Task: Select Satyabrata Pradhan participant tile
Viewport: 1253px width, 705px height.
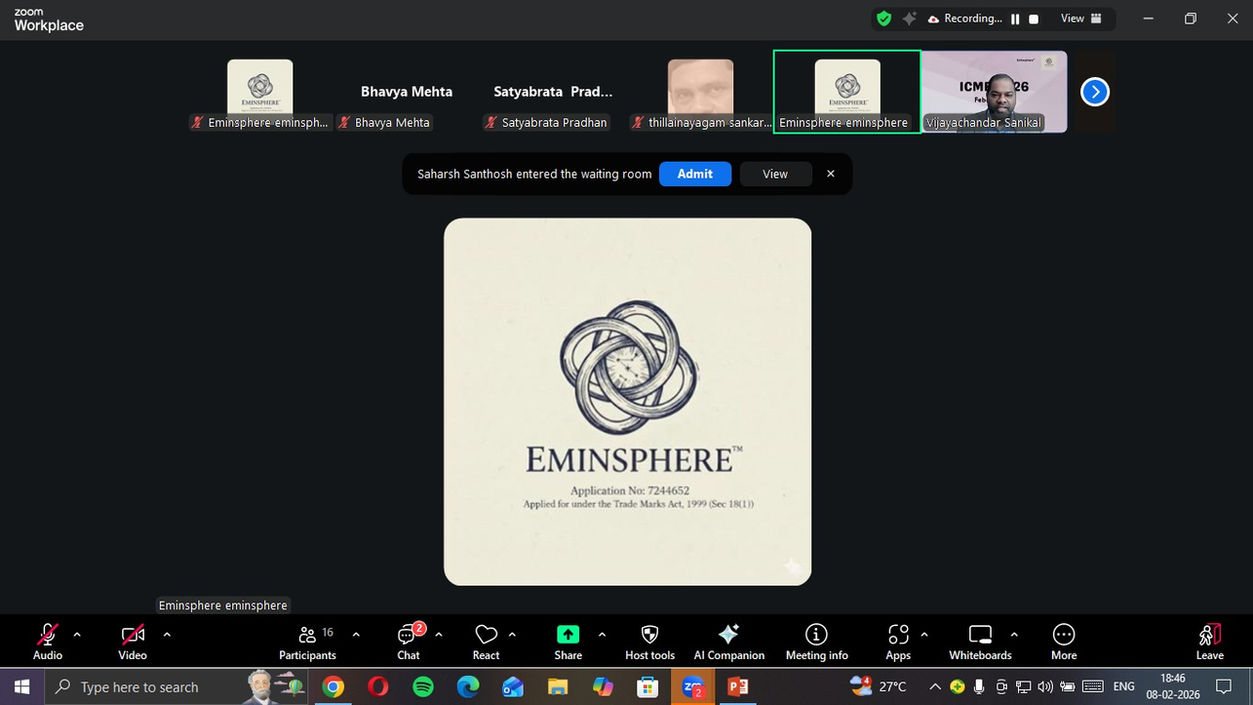Action: pyautogui.click(x=553, y=92)
